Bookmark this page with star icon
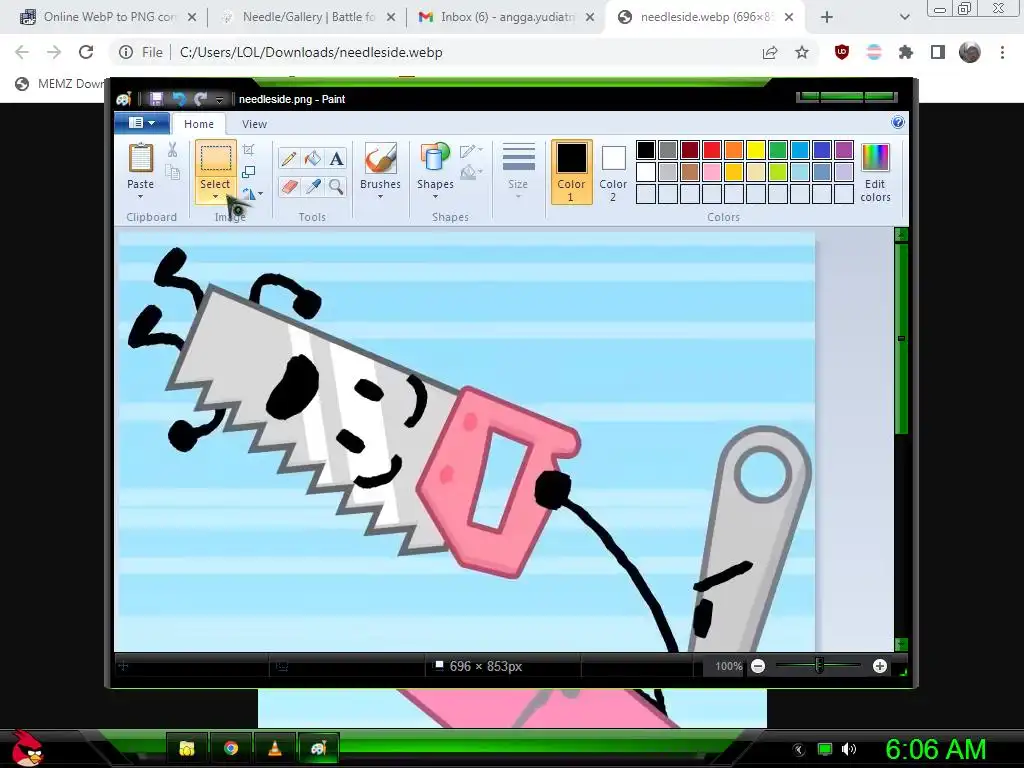 [x=802, y=52]
